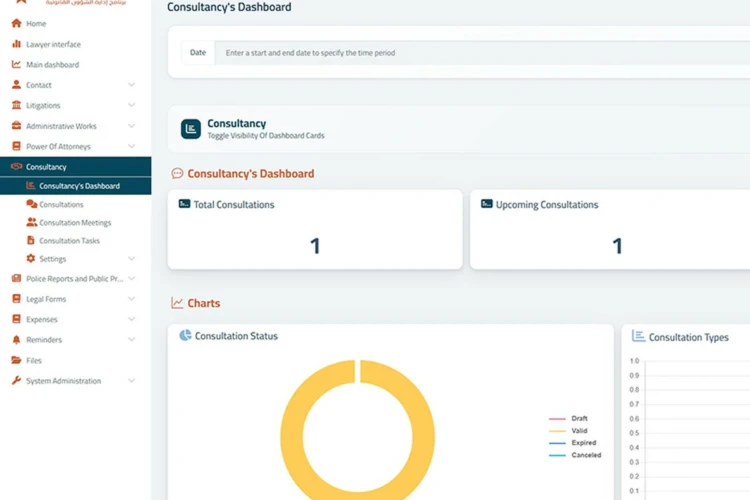Expand the System Administration chevron
This screenshot has height=500, width=750.
pos(132,380)
